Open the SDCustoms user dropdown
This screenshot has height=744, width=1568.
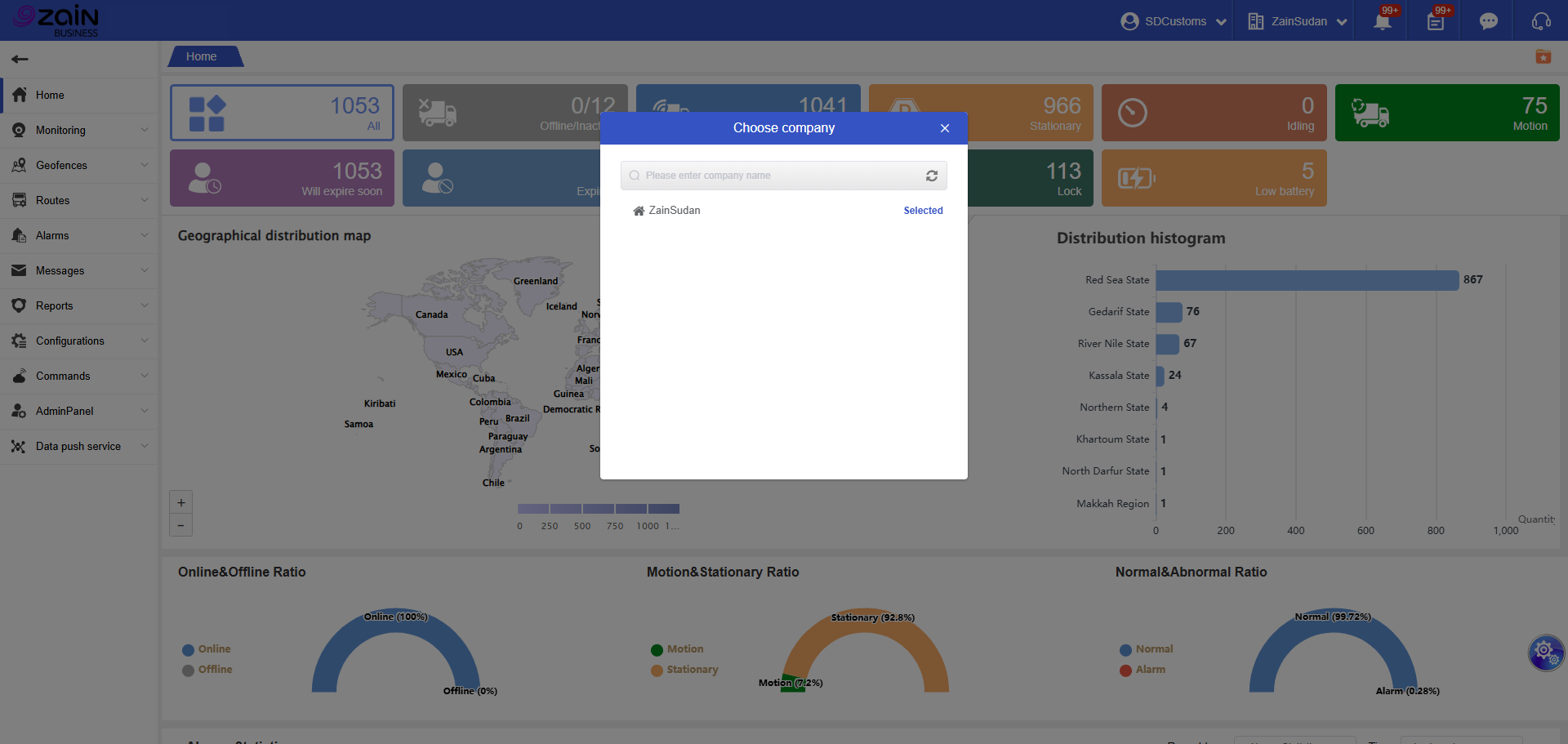point(1174,21)
